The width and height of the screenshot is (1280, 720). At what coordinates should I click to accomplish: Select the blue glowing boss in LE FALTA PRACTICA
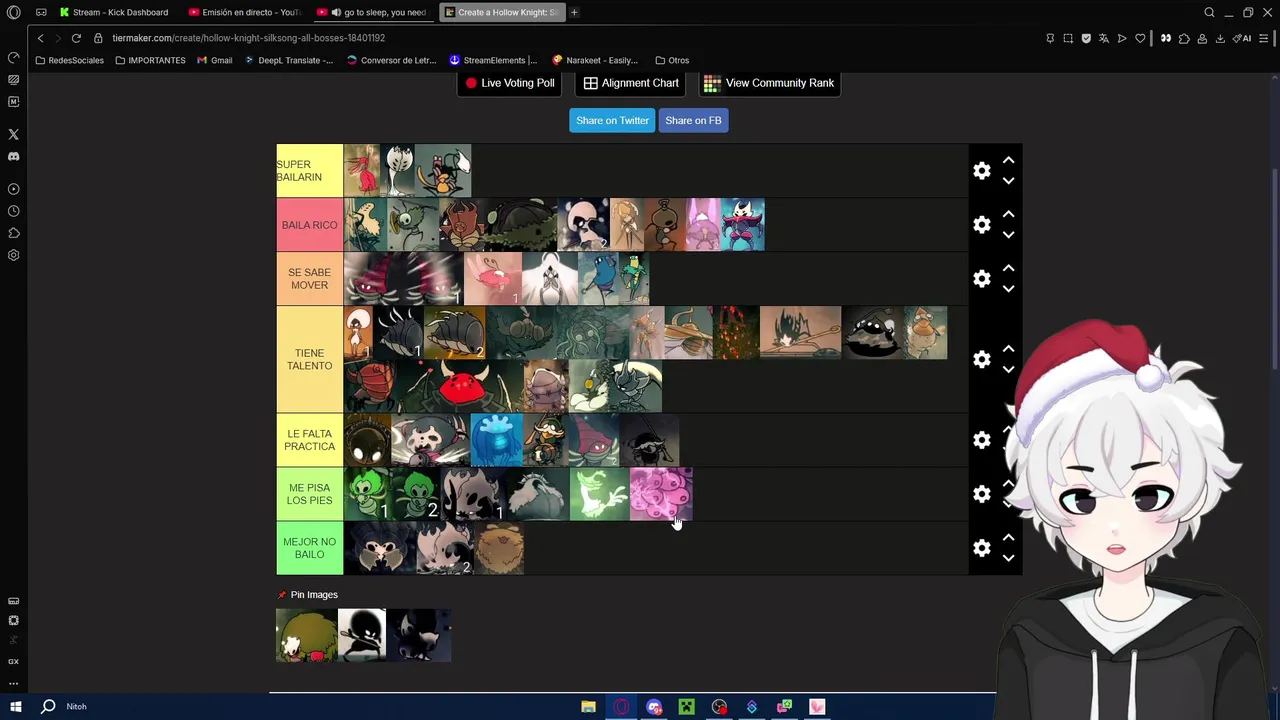pos(497,440)
